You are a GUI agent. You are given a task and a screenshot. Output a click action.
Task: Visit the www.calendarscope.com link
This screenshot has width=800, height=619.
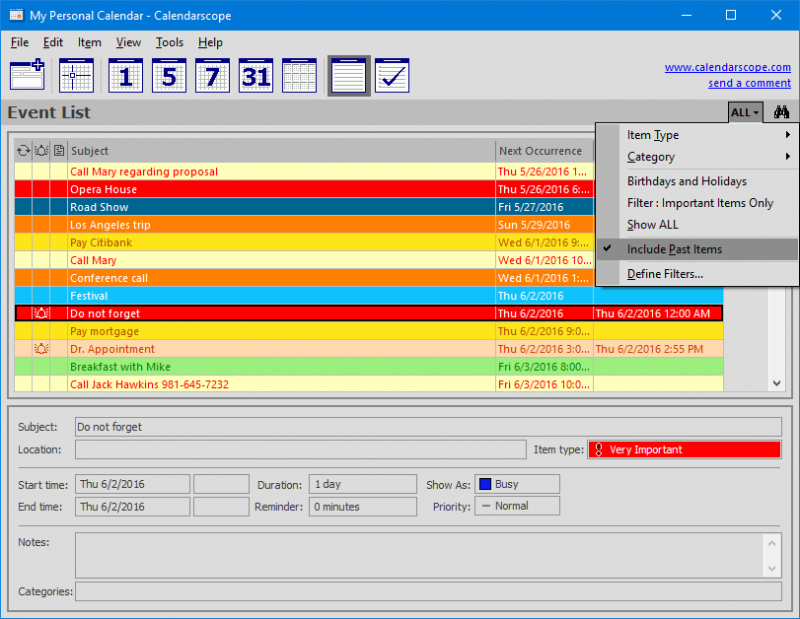[x=727, y=68]
